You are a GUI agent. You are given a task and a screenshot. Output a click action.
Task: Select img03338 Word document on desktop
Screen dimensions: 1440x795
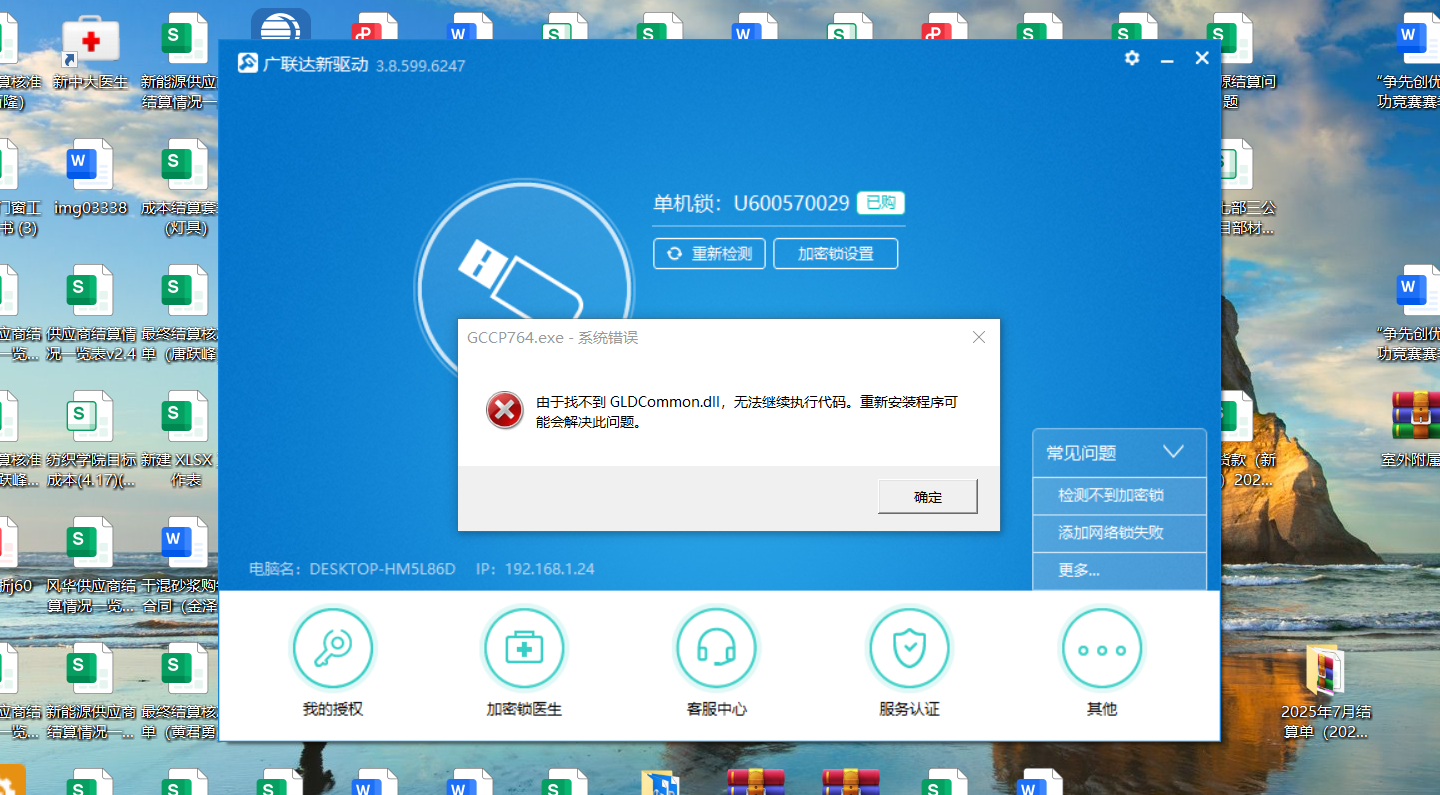[x=91, y=179]
